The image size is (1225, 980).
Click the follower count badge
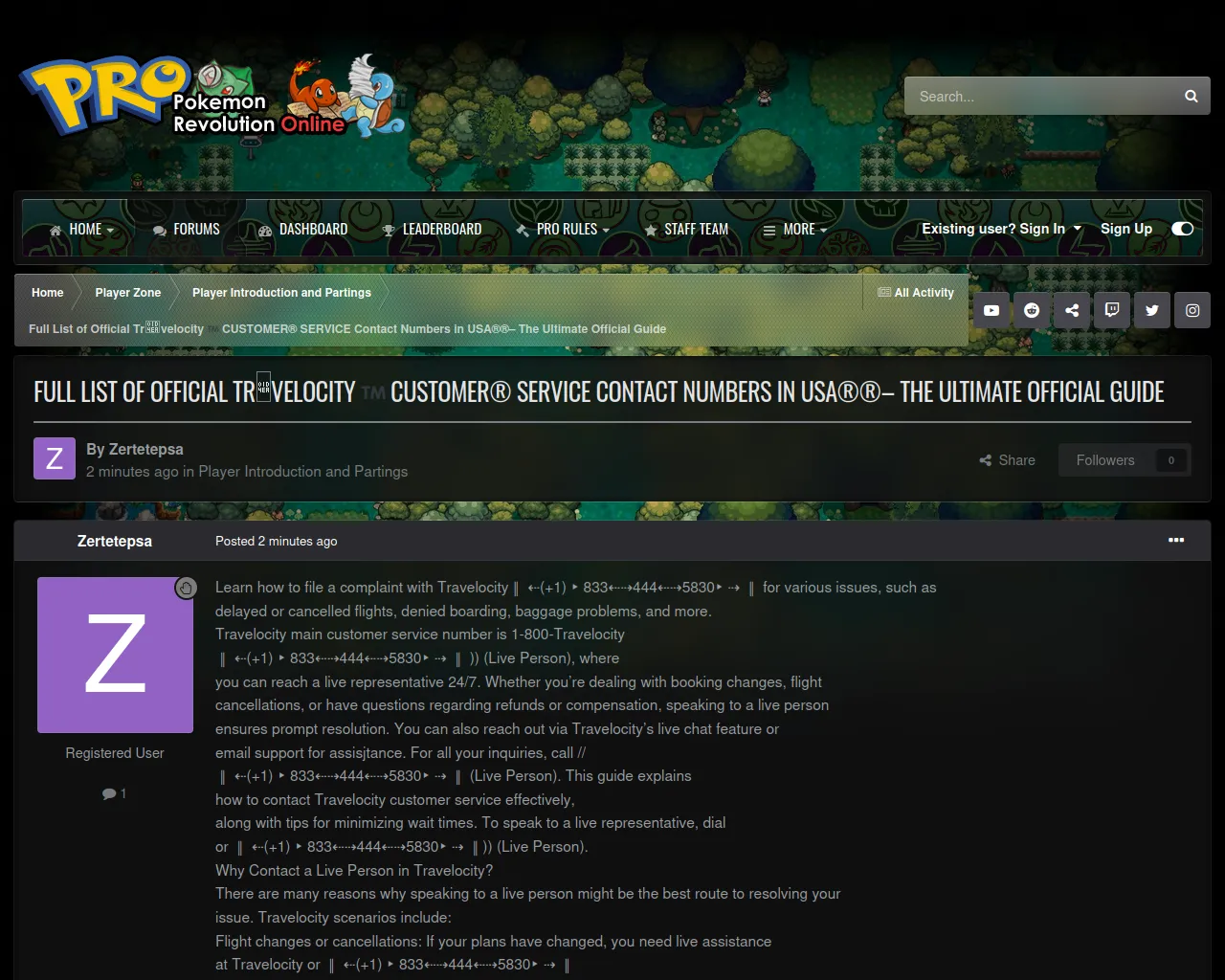[1171, 460]
